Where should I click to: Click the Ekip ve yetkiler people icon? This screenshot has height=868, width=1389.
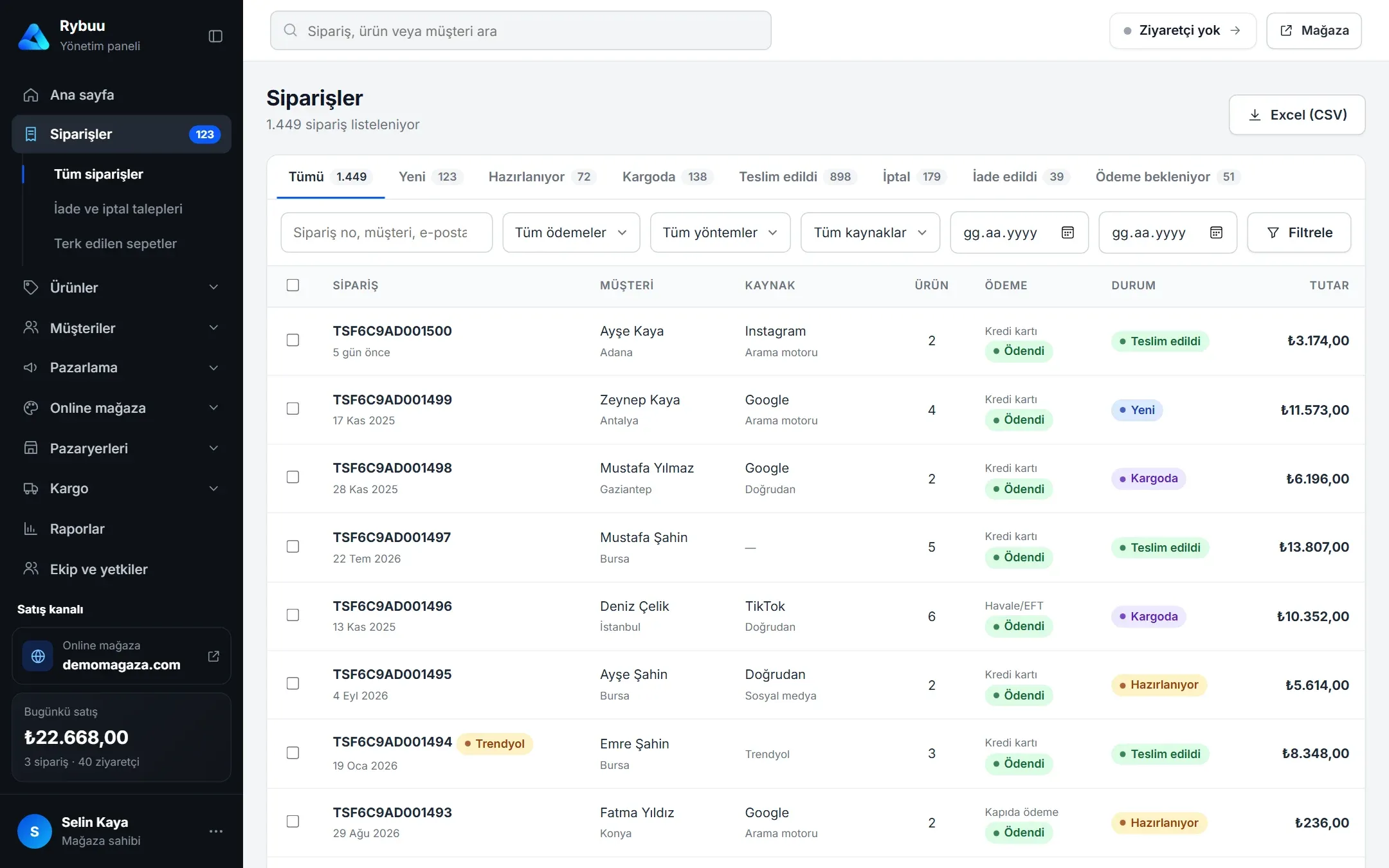(31, 569)
